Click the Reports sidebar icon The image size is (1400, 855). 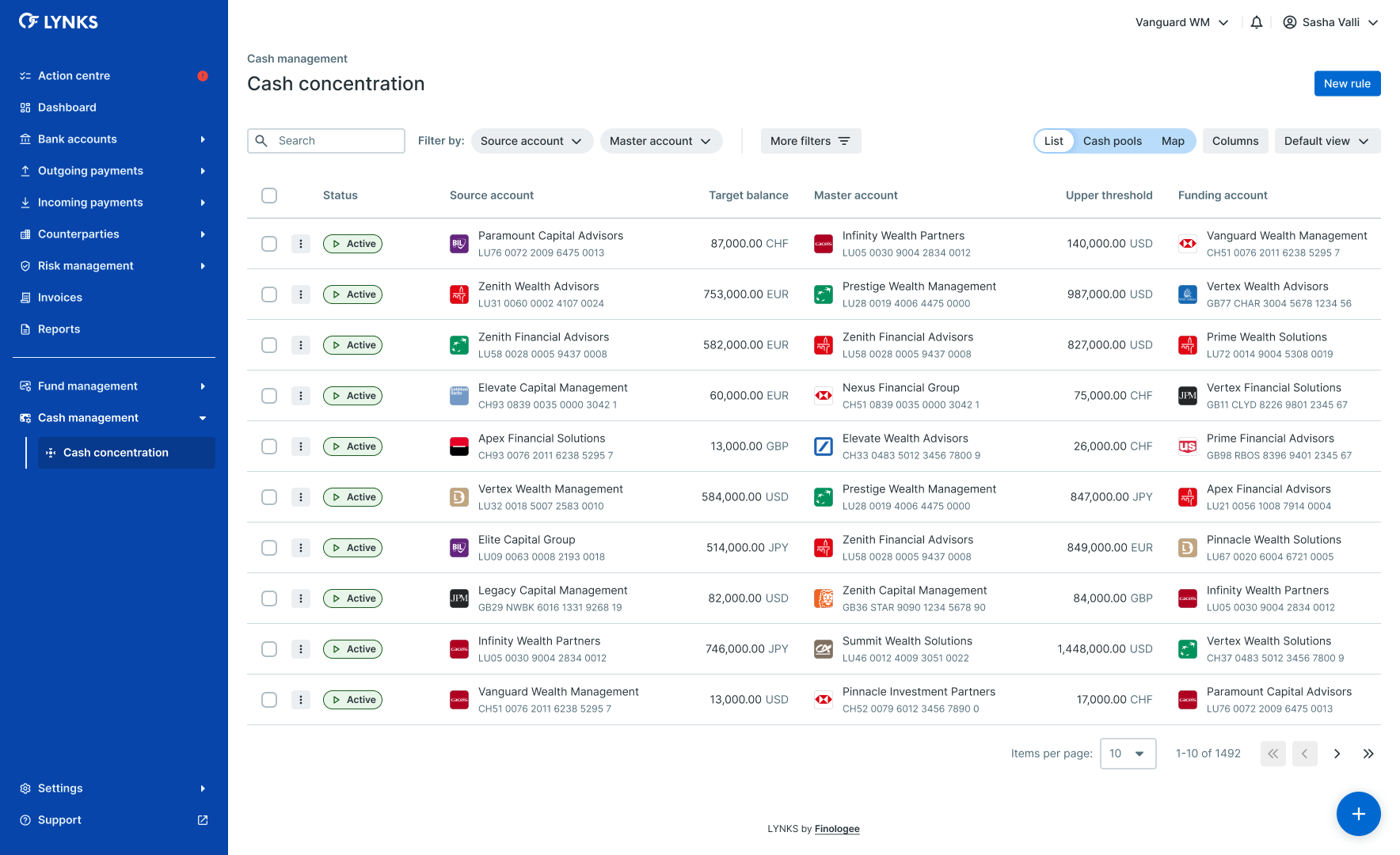coord(25,329)
